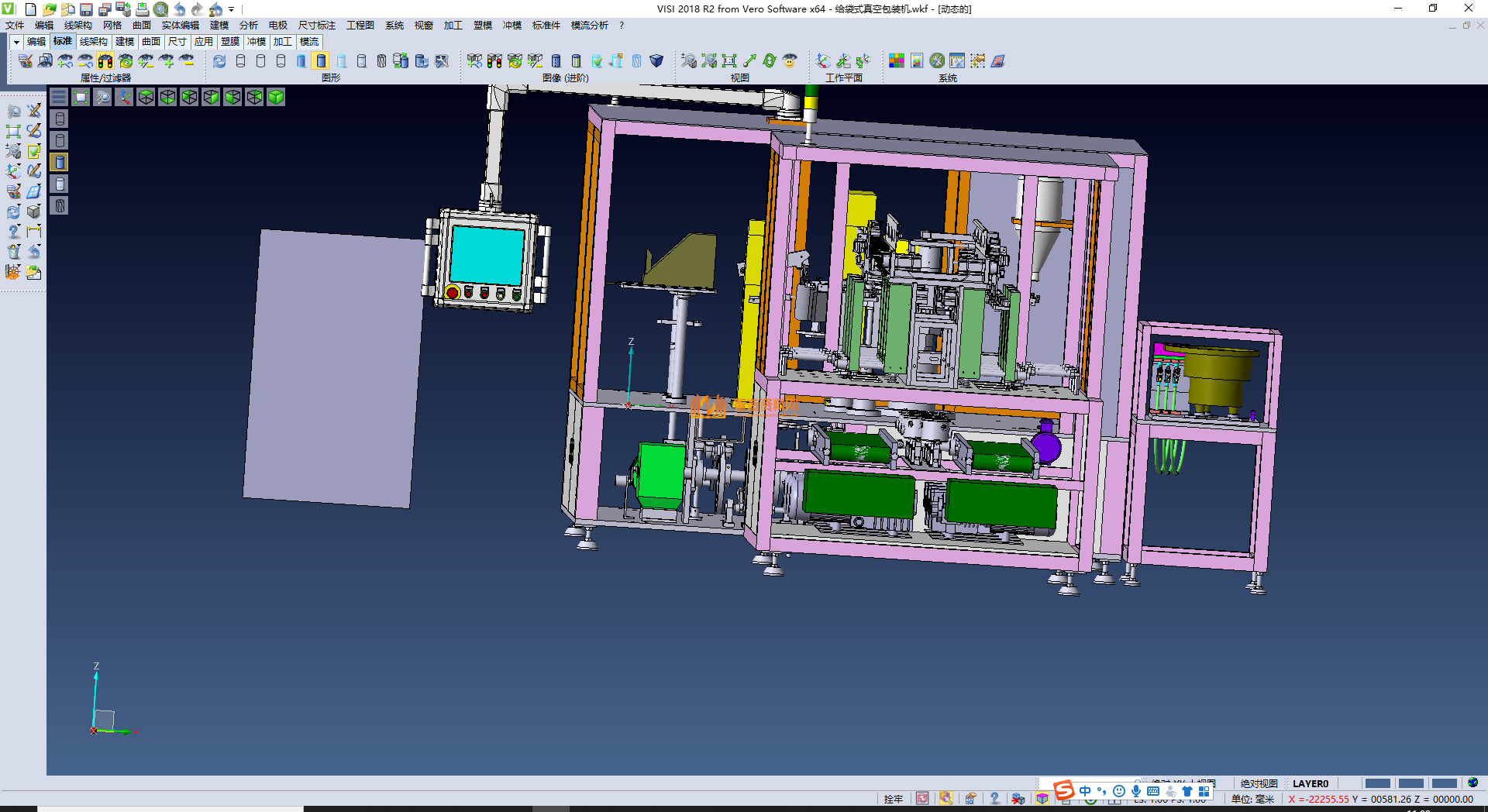Open the 分析 menu
Screen dimensions: 1488x812
(248, 26)
